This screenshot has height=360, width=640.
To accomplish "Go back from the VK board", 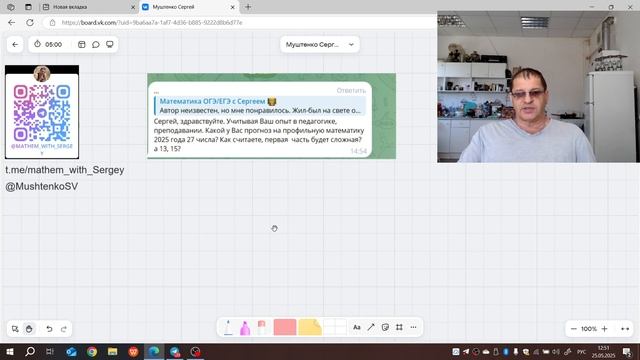I will 15,44.
